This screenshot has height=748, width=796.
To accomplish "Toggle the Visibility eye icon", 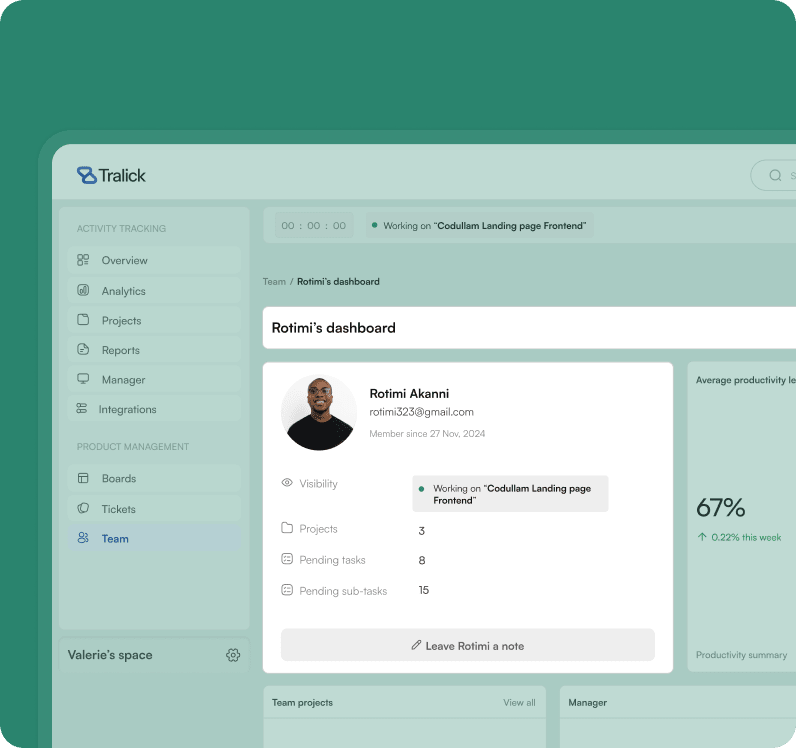I will [x=287, y=483].
